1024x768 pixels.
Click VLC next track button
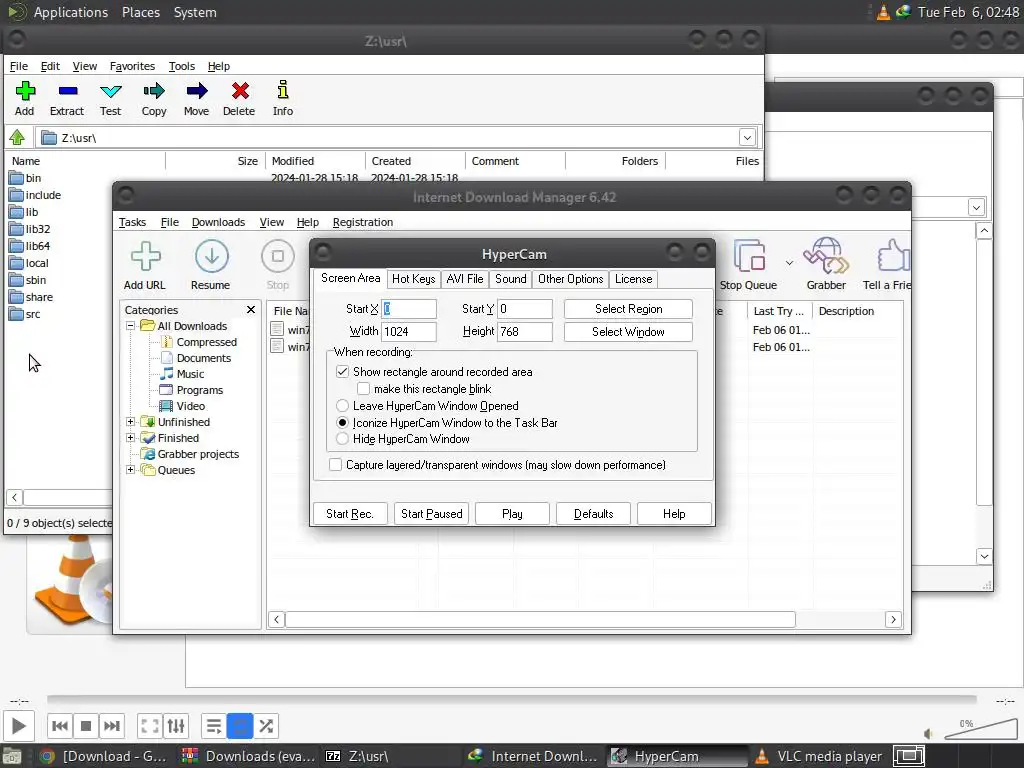[112, 726]
